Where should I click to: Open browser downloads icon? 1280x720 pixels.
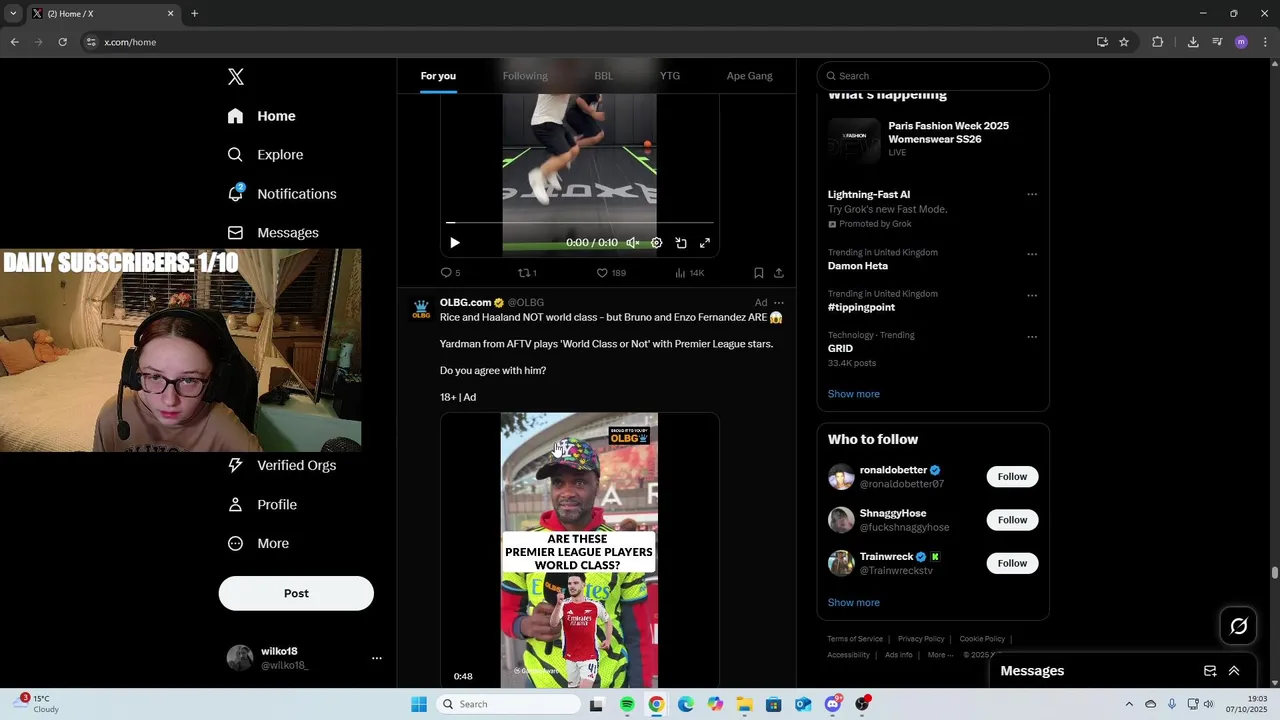click(1193, 42)
